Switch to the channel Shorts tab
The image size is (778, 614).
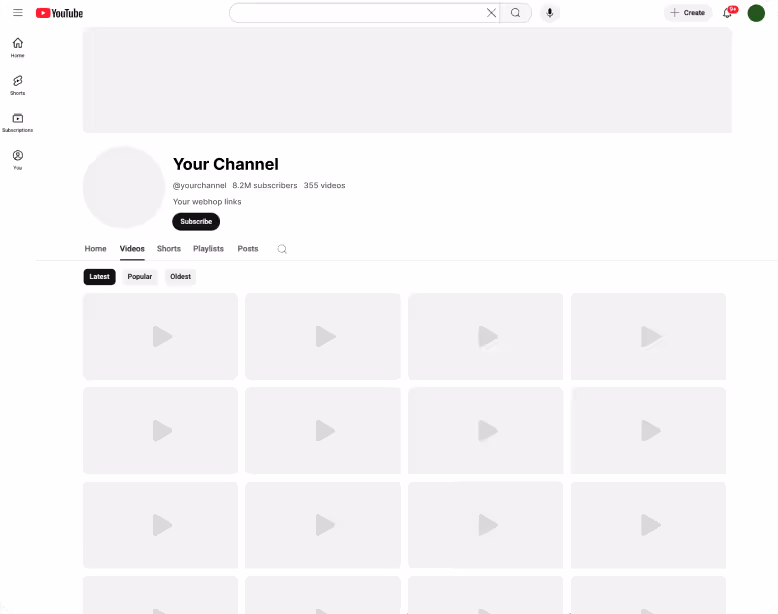tap(169, 248)
